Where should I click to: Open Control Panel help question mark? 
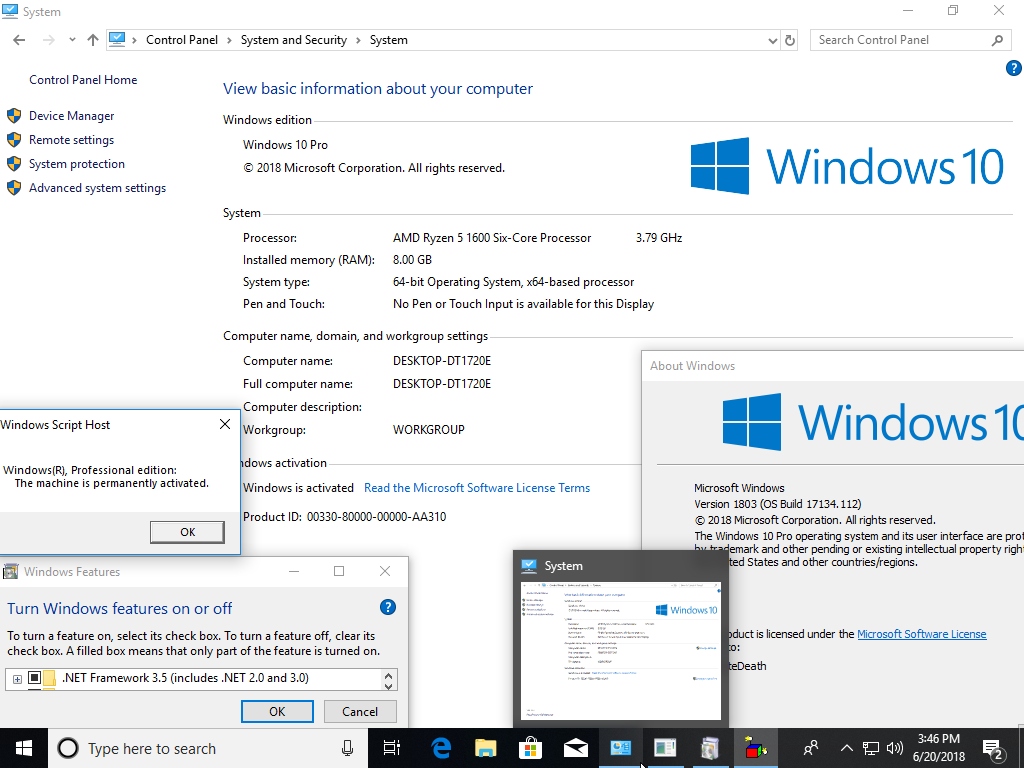tap(1014, 67)
